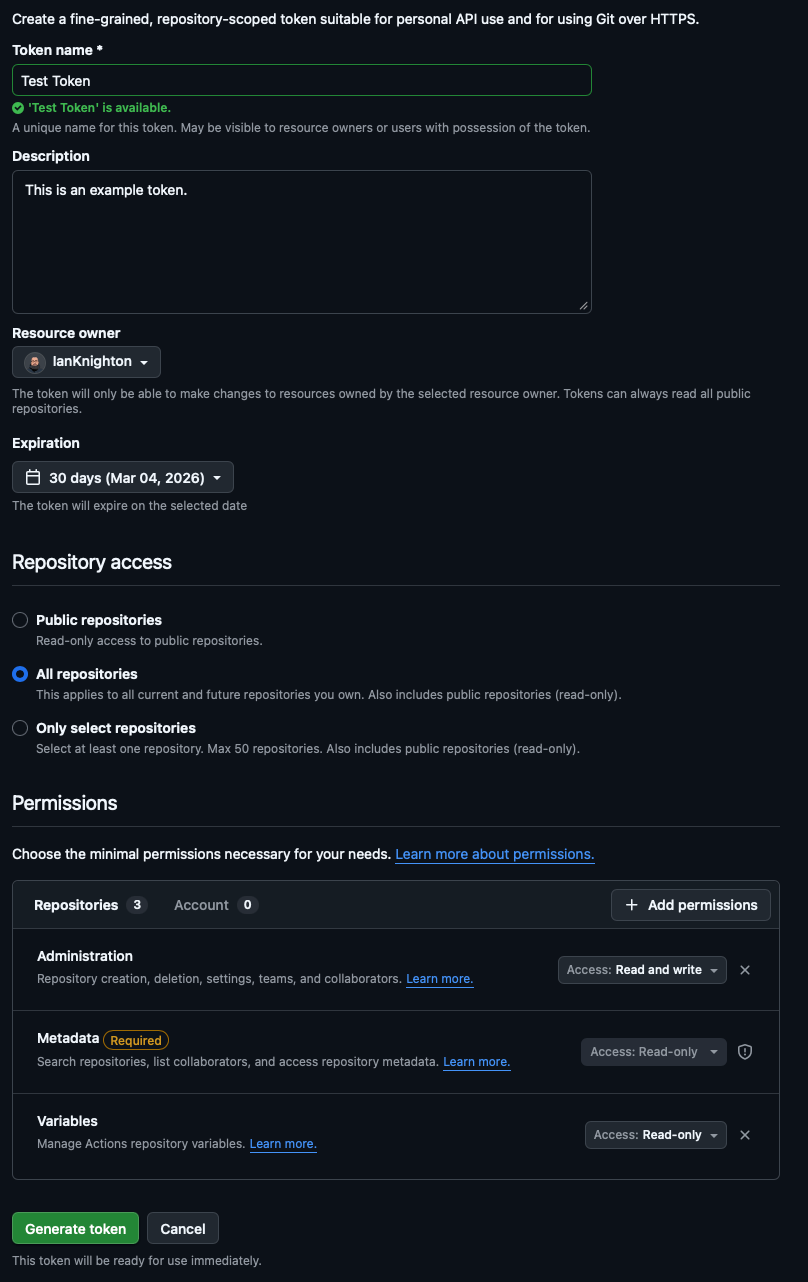Click the green checkmark availability icon
The height and width of the screenshot is (1282, 808).
click(18, 108)
